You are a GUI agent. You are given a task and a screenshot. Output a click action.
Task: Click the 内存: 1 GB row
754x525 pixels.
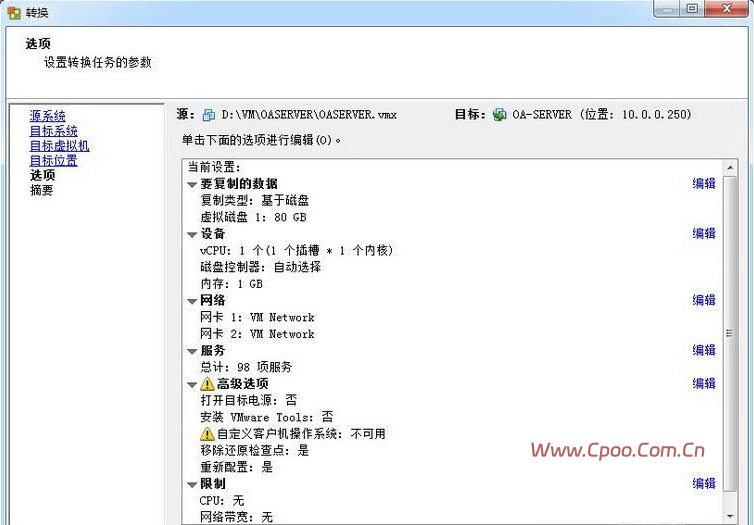(x=231, y=284)
